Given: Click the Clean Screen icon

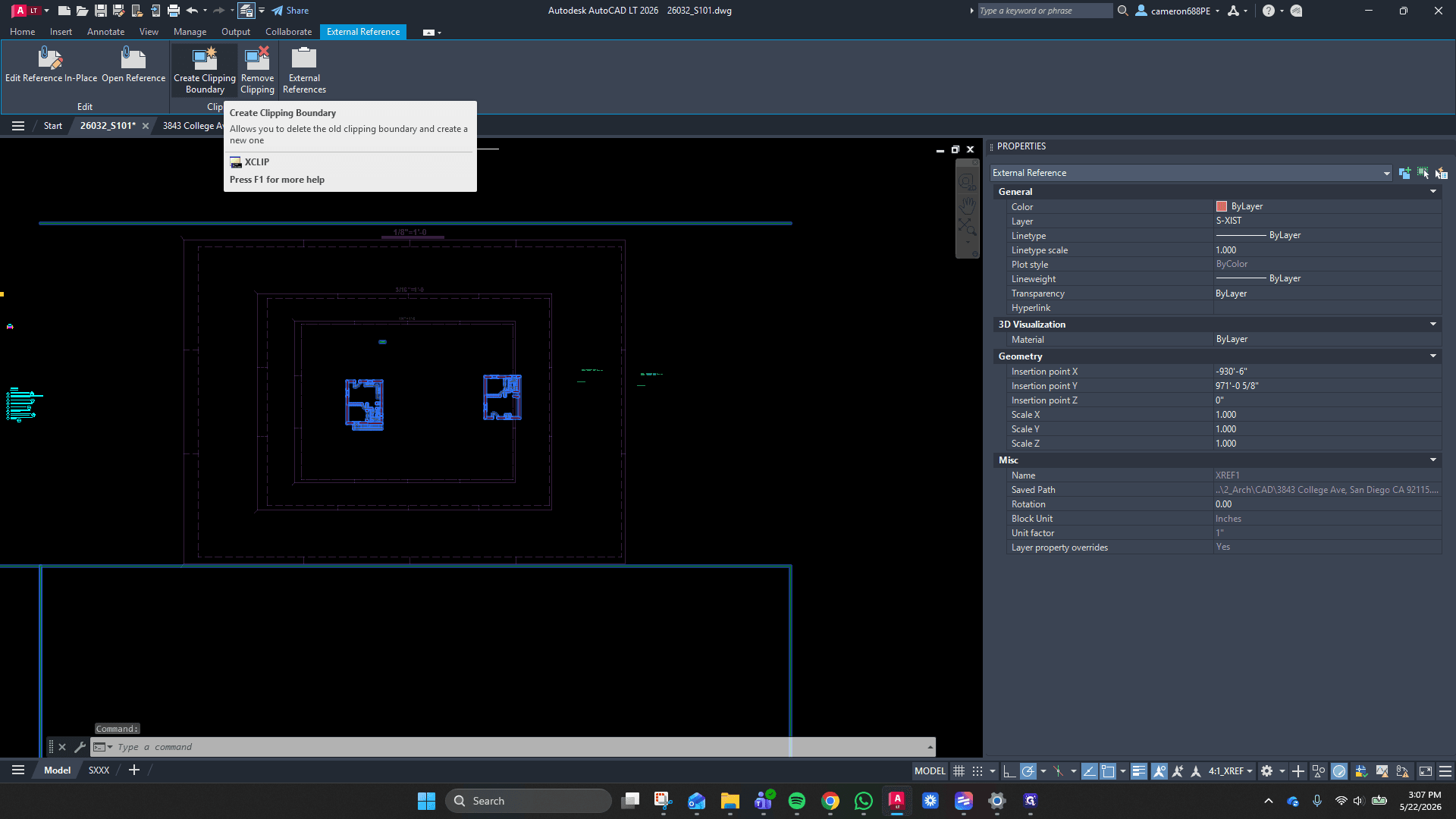Looking at the screenshot, I should point(1426,771).
